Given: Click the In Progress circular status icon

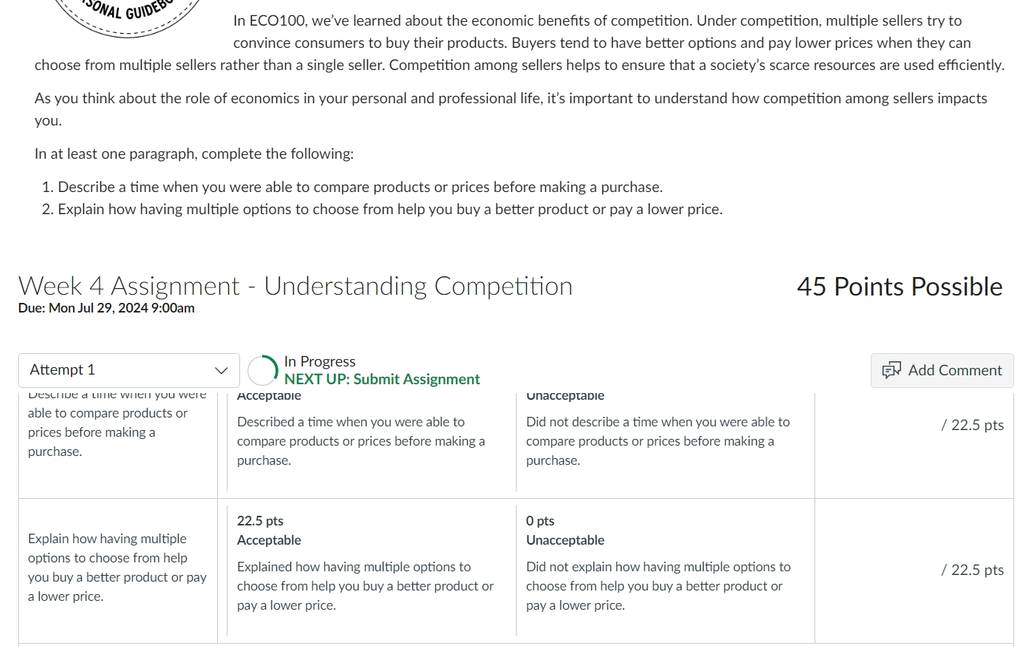Looking at the screenshot, I should [x=263, y=370].
